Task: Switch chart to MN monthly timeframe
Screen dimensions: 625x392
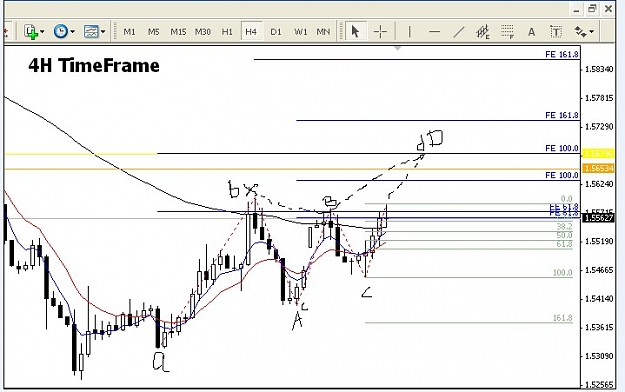Action: (323, 32)
